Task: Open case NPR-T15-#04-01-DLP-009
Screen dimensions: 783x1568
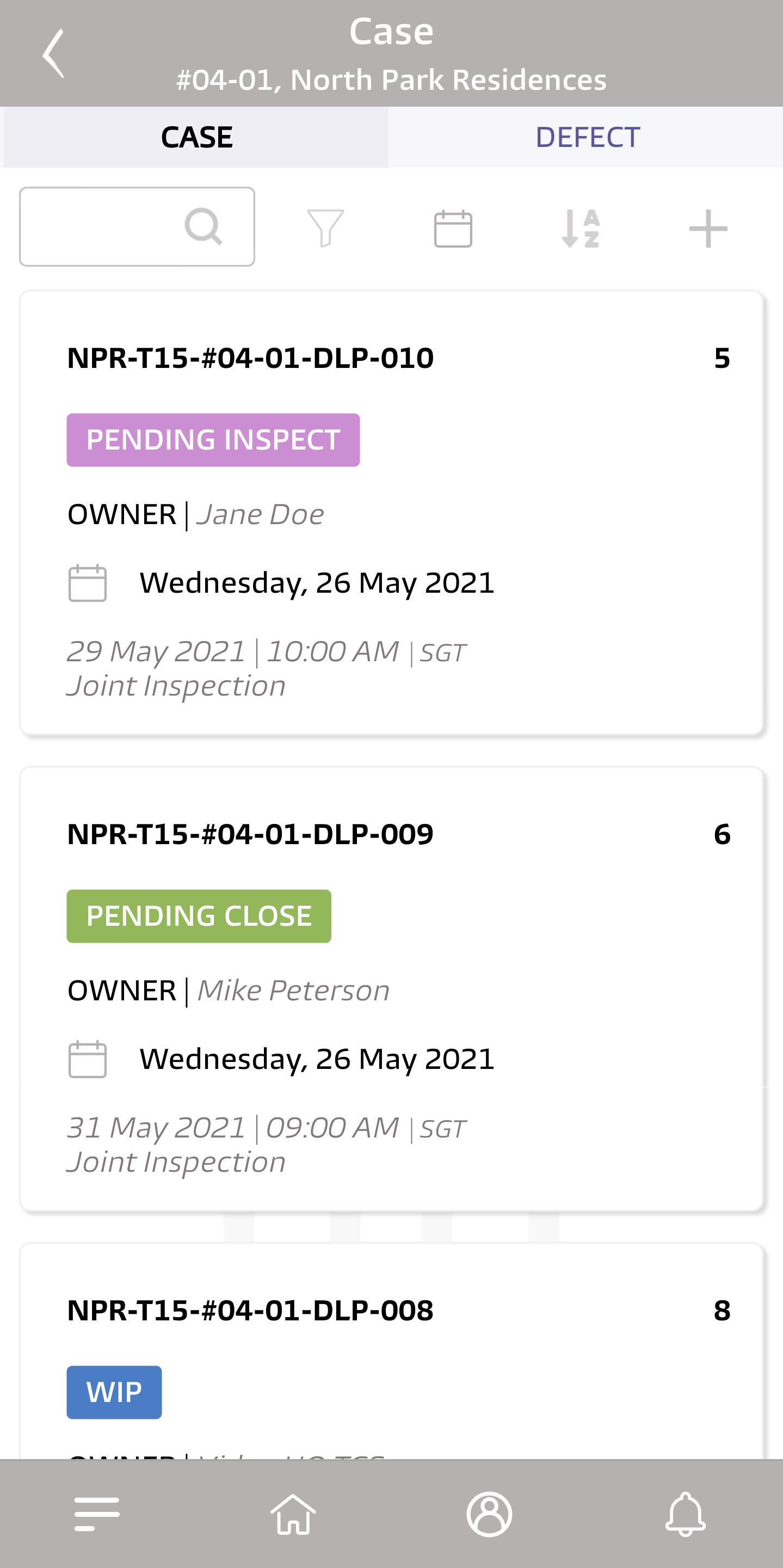Action: (391, 988)
